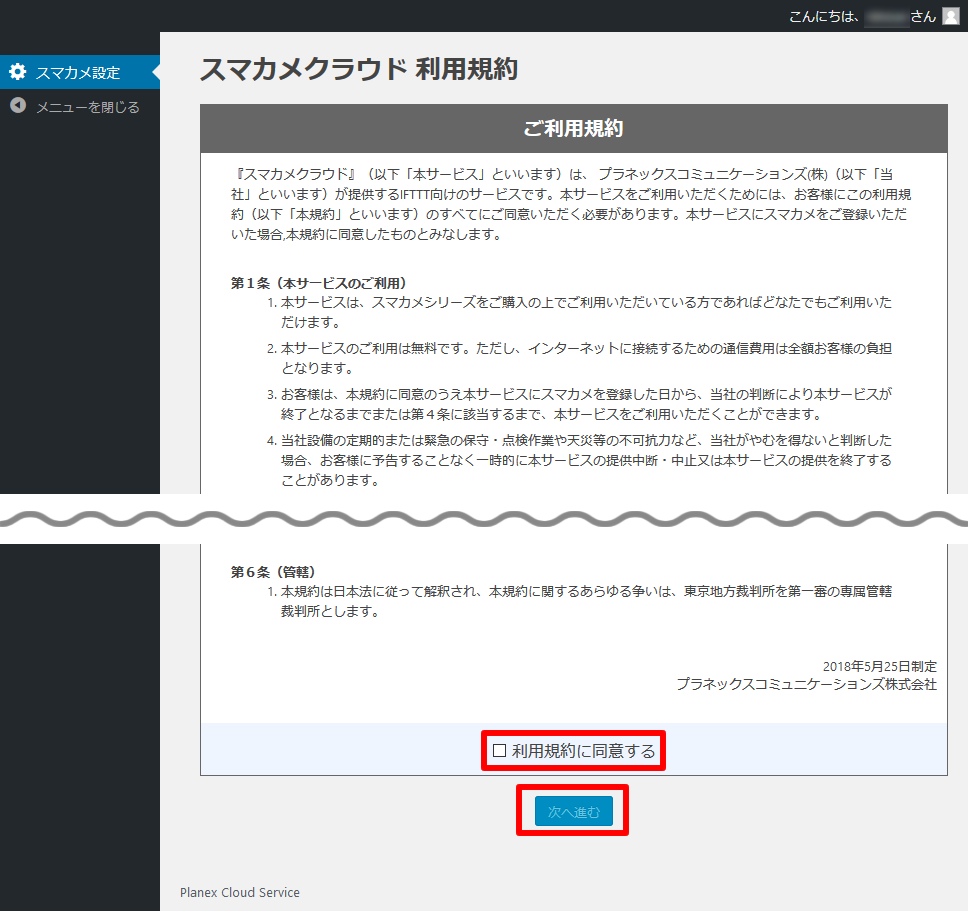Click the line mentioning 東京地方裁判所を第一審の専属管轄
The width and height of the screenshot is (968, 911).
pos(586,591)
